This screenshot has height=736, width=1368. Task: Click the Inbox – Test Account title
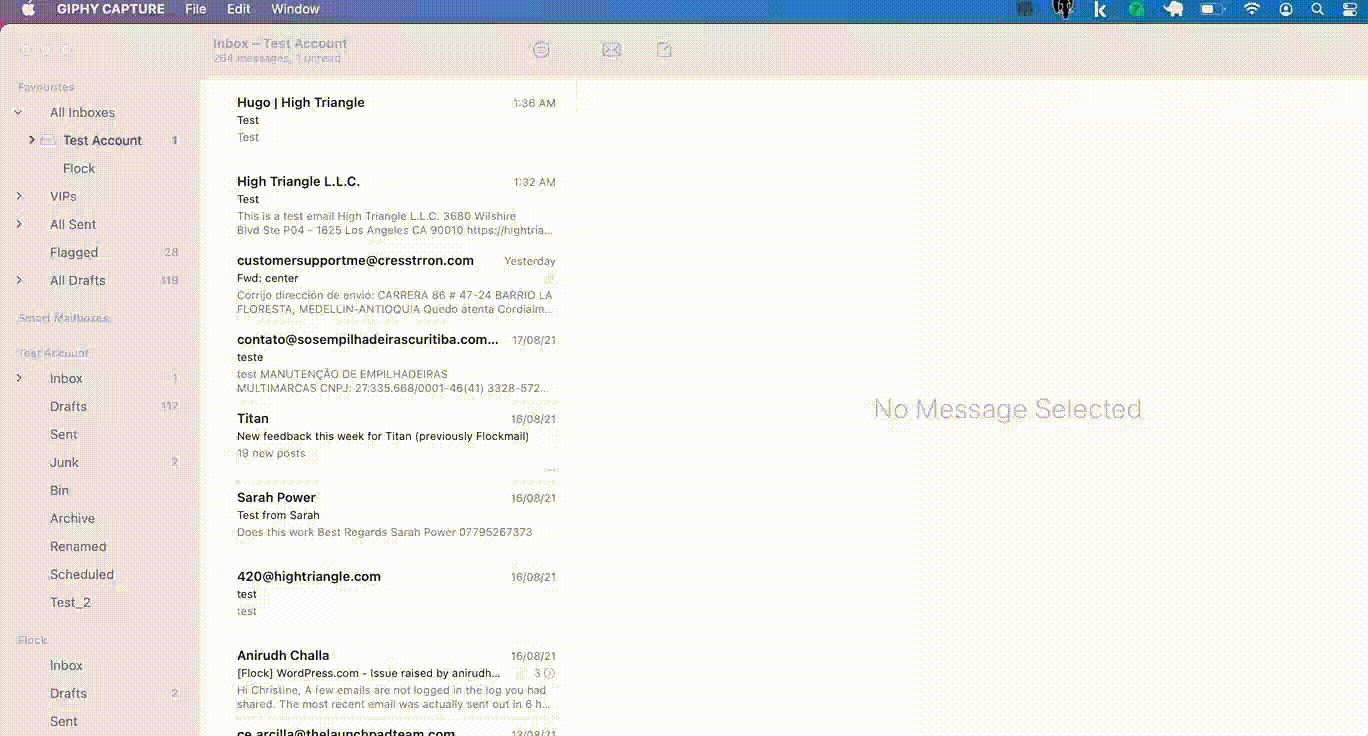pos(280,44)
